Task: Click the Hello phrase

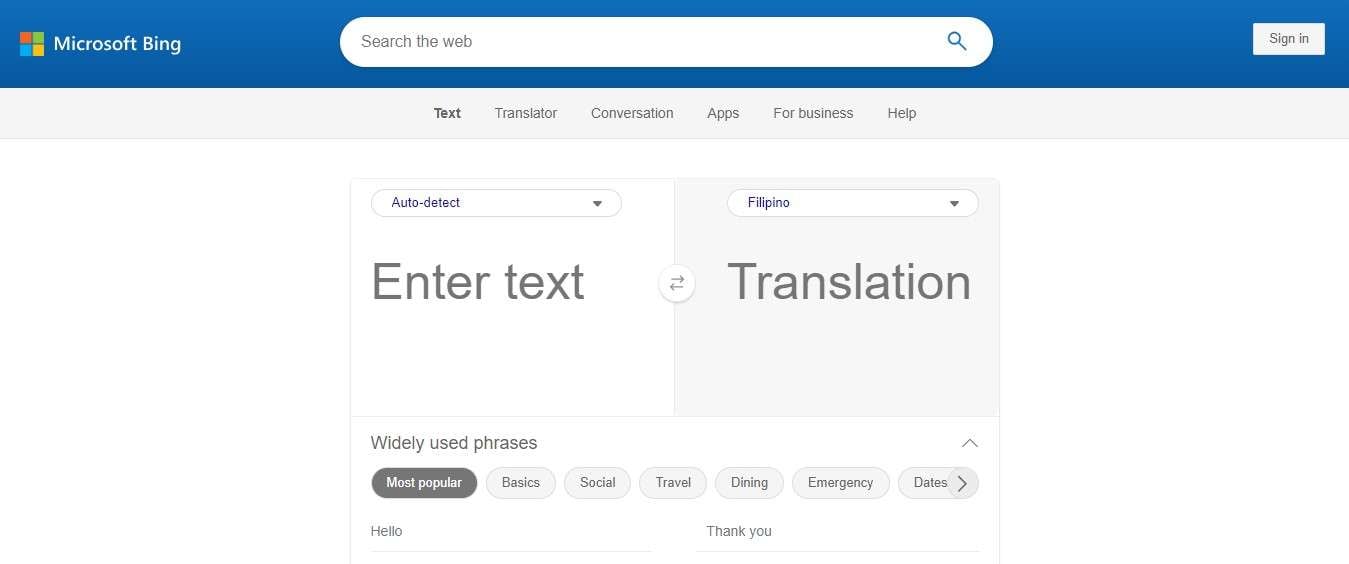Action: coord(387,531)
